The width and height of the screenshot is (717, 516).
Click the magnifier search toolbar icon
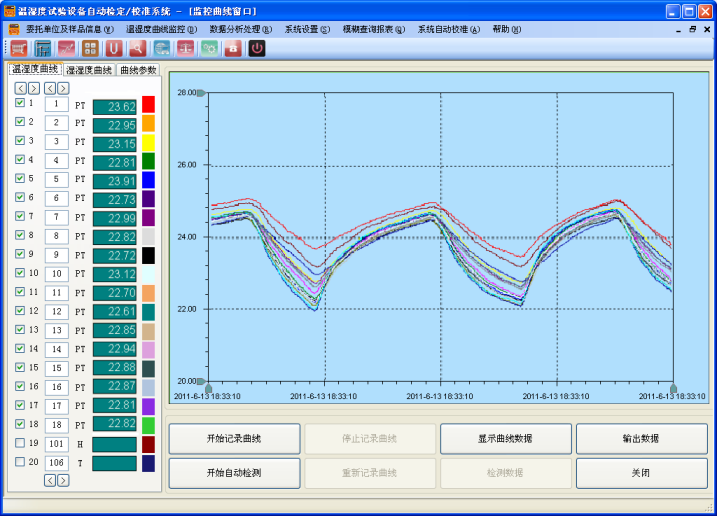(137, 48)
